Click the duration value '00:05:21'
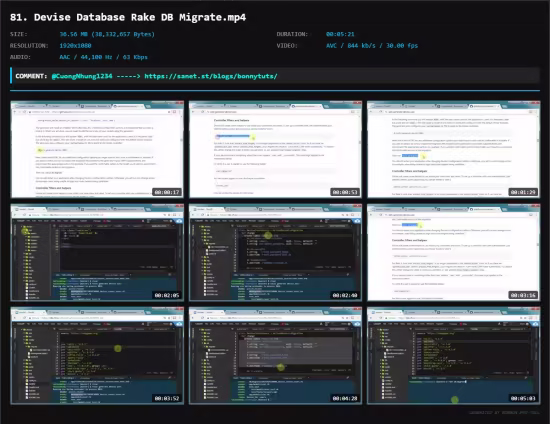 [340, 34]
